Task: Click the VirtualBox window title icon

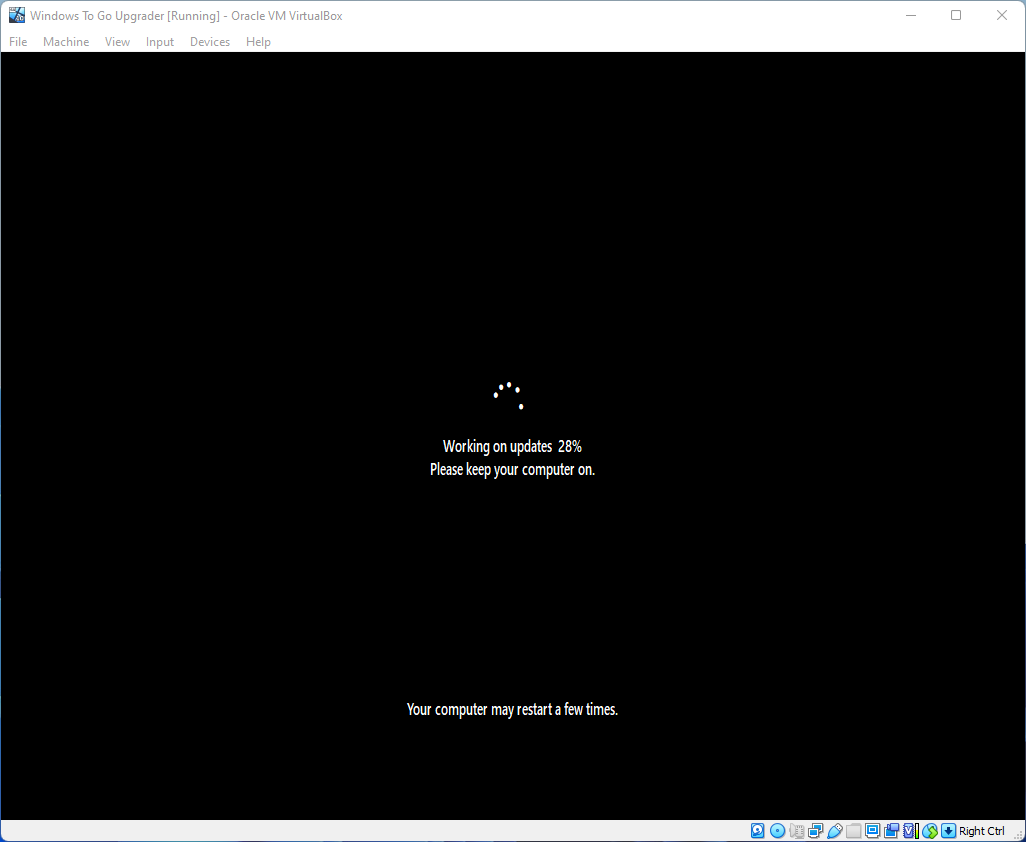Action: (x=16, y=15)
